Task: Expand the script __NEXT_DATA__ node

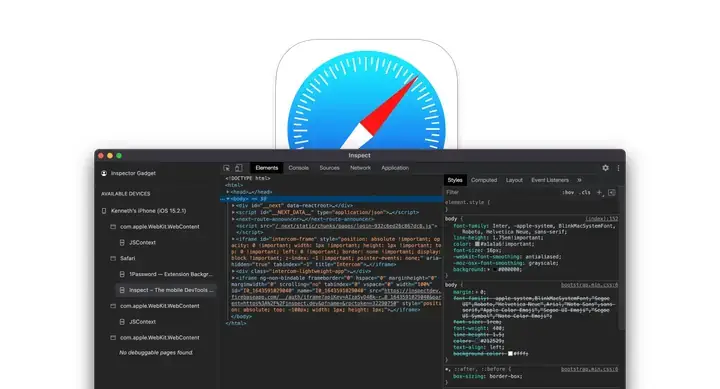Action: (233, 213)
